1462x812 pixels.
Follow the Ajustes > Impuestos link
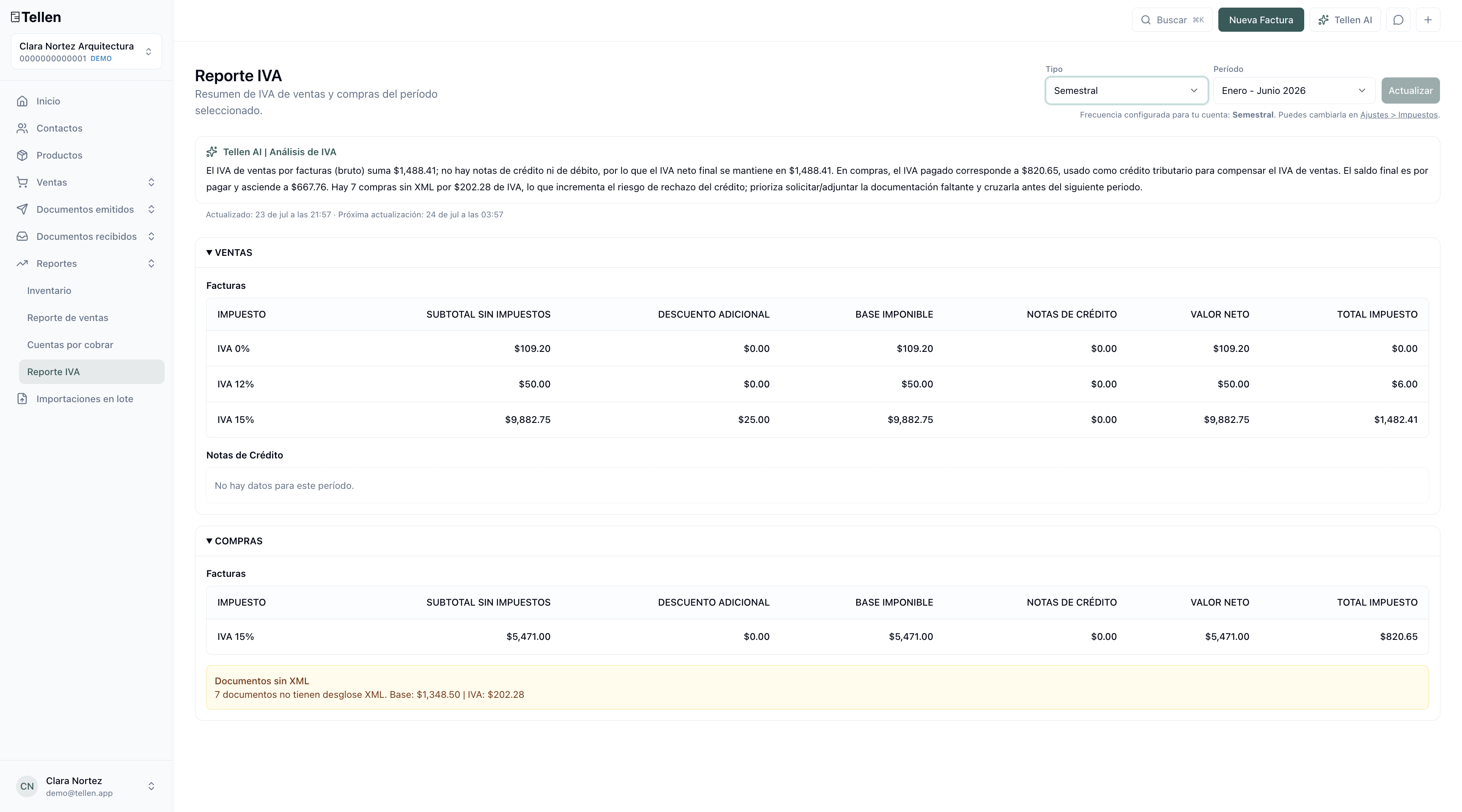[1399, 115]
